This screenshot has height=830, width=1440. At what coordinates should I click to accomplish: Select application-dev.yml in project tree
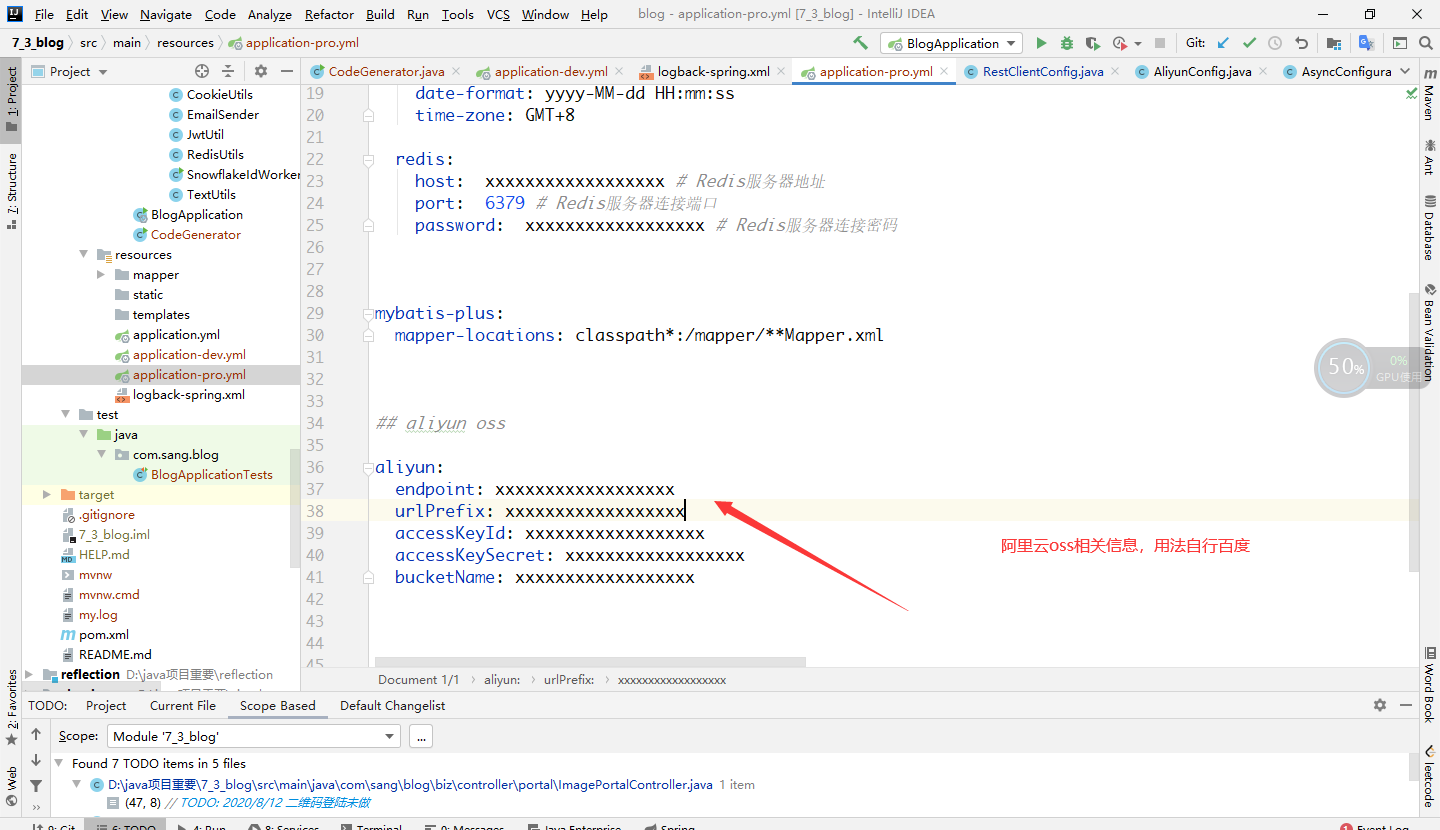189,354
